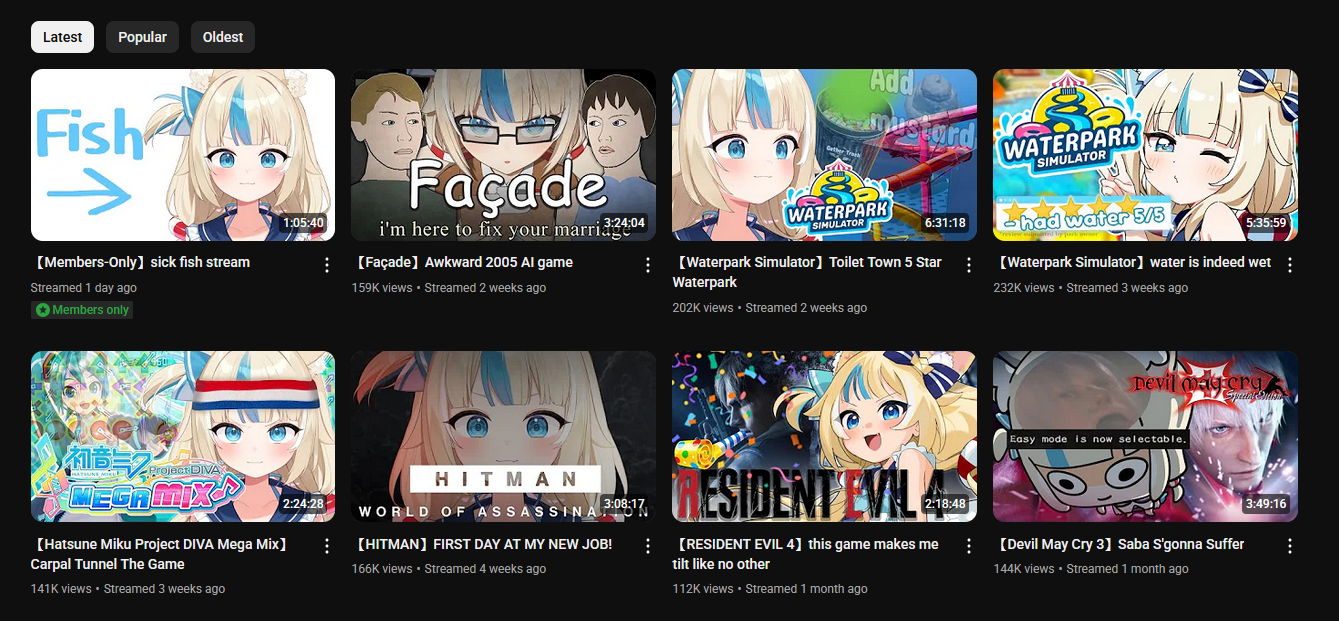This screenshot has width=1339, height=621.
Task: Open kebab menu for water is indeed wet
Action: [1290, 265]
